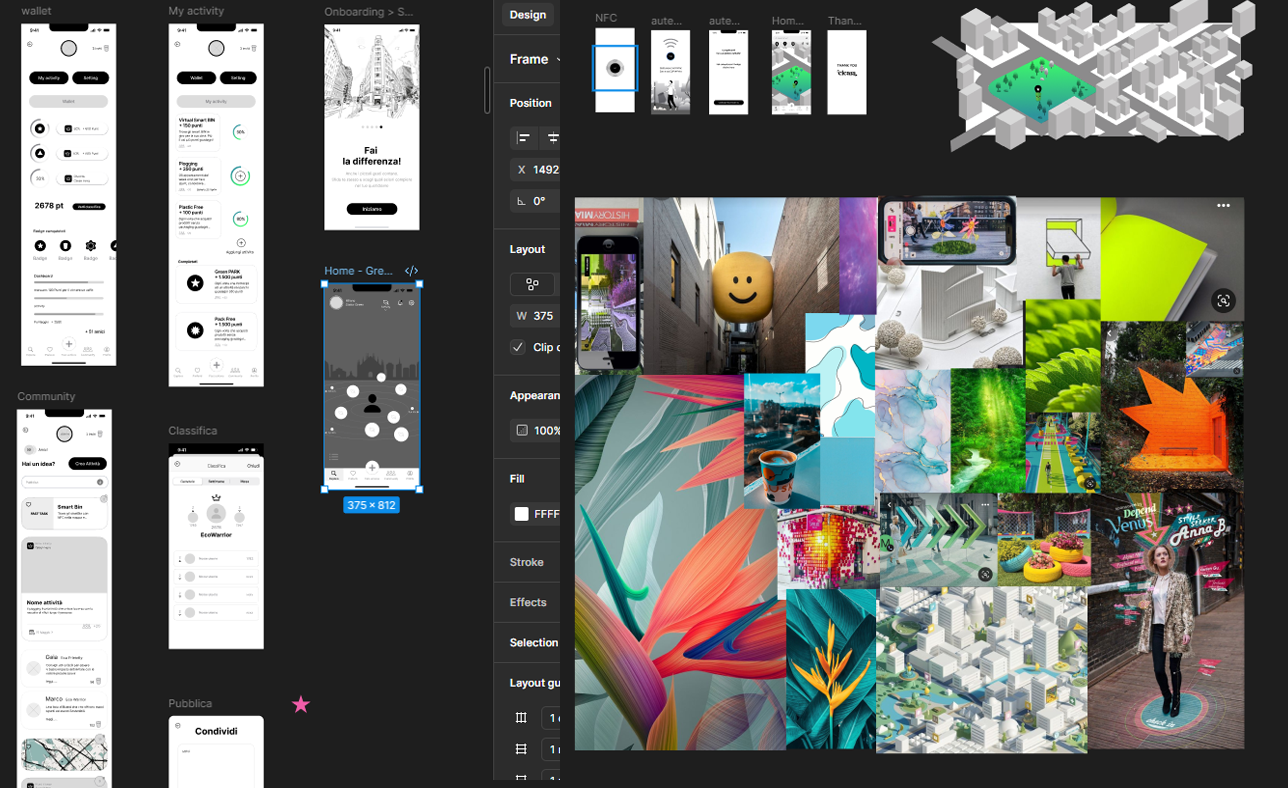The image size is (1288, 788).
Task: Switch to the Design tab
Action: point(527,14)
